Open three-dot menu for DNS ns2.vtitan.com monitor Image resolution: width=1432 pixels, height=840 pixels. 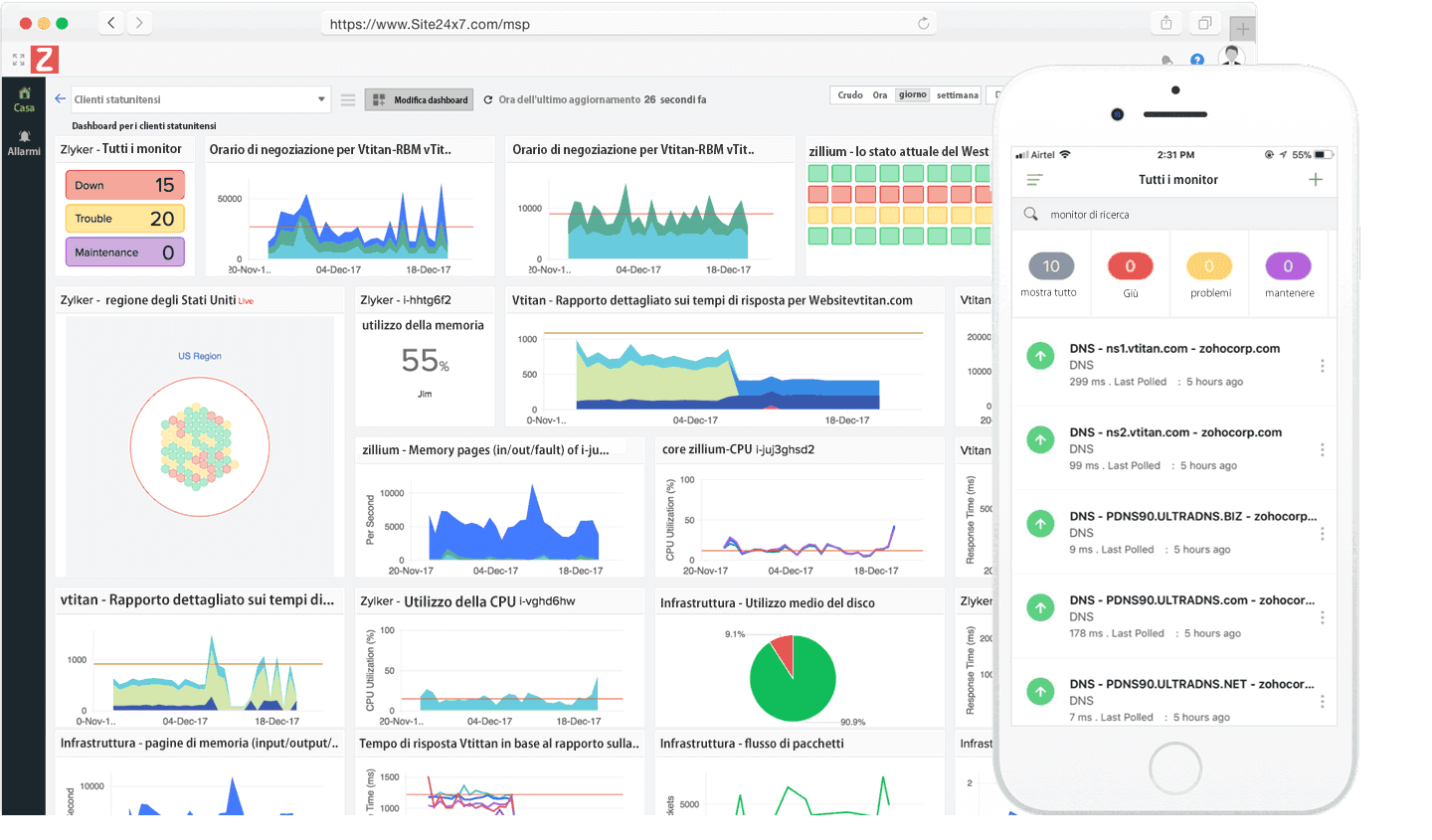coord(1322,449)
